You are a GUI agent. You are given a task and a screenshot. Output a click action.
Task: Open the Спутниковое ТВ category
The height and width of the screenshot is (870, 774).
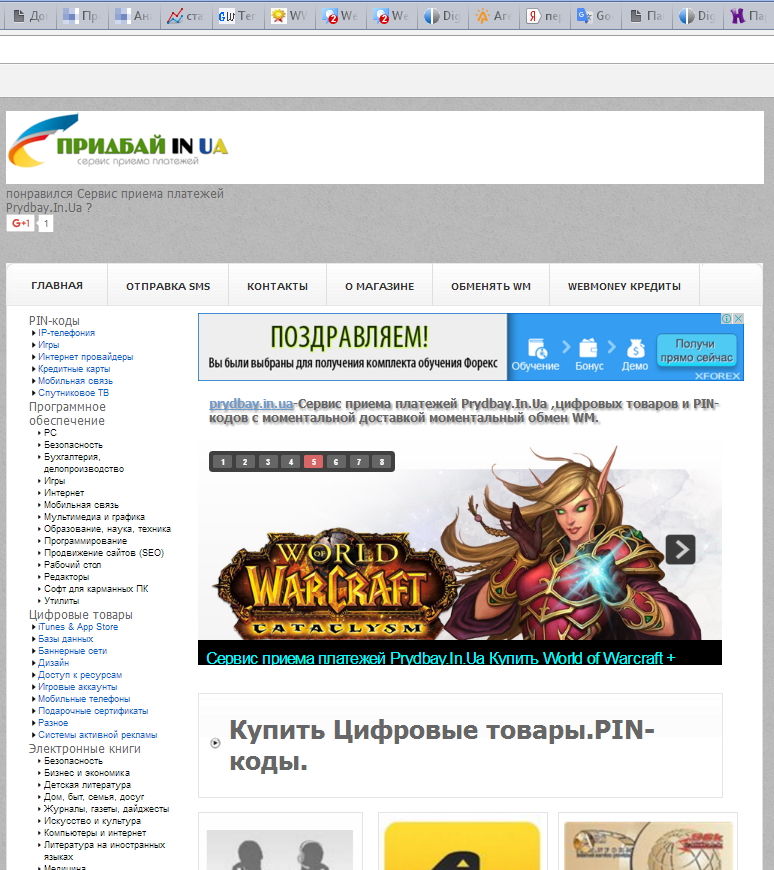73,393
